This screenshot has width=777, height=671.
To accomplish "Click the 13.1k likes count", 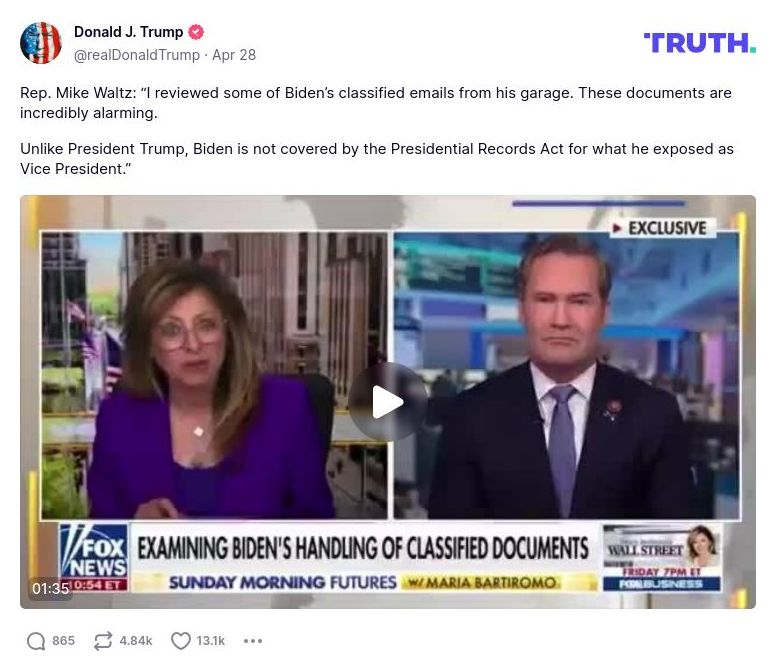I will coord(211,641).
